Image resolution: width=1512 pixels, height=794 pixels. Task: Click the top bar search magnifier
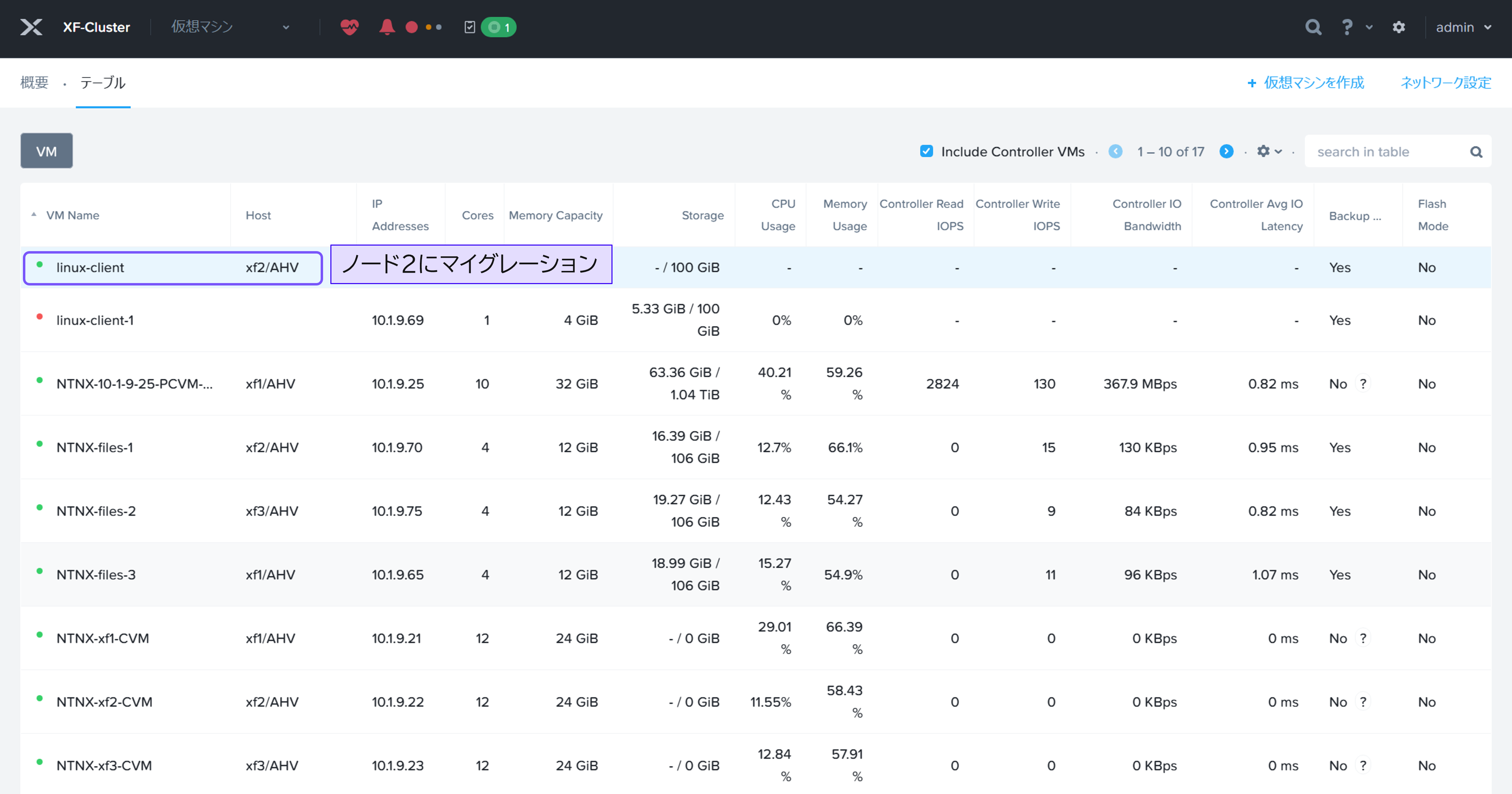[1313, 27]
